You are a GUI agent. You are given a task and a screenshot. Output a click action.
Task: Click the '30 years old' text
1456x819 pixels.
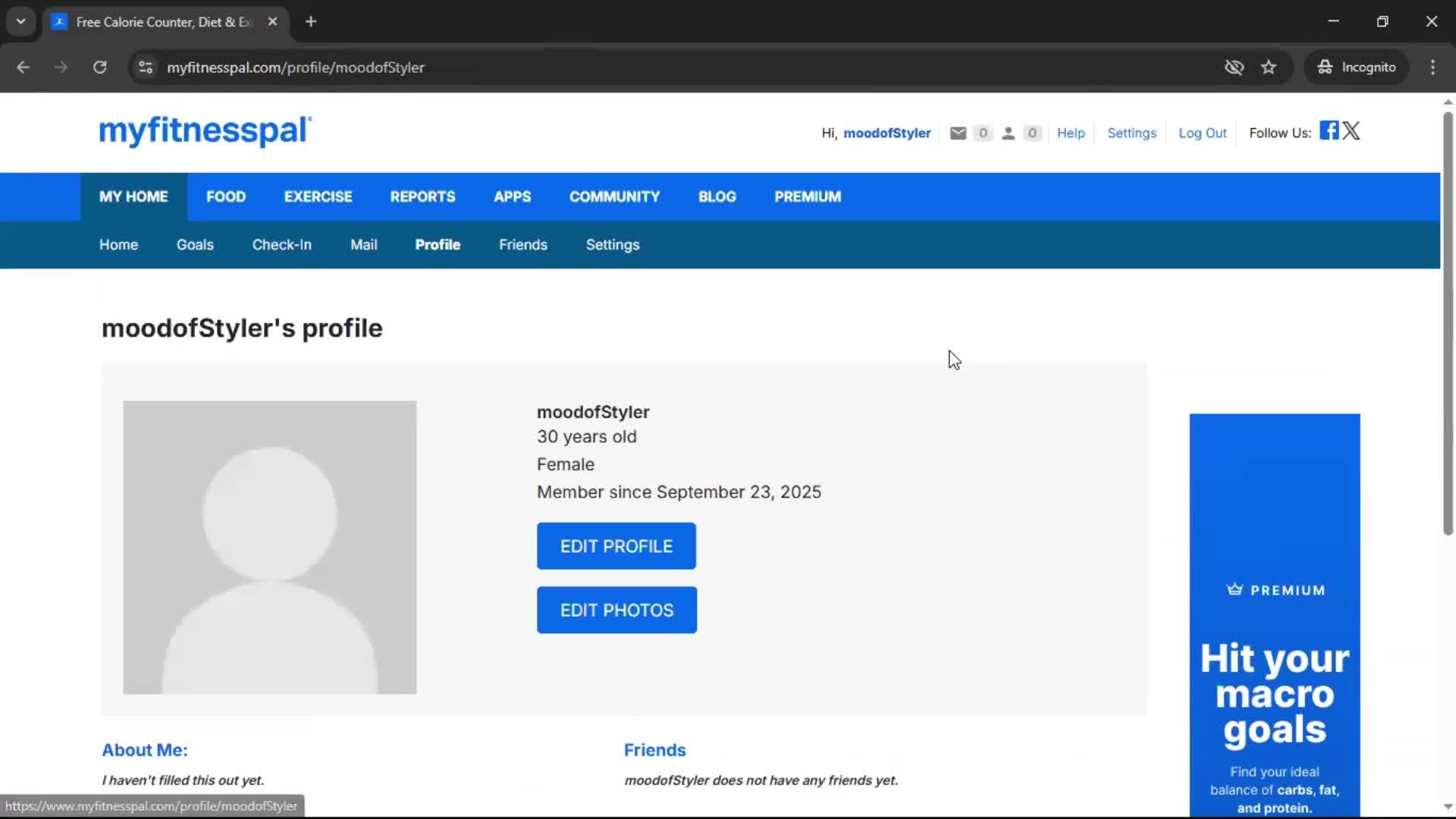(586, 437)
